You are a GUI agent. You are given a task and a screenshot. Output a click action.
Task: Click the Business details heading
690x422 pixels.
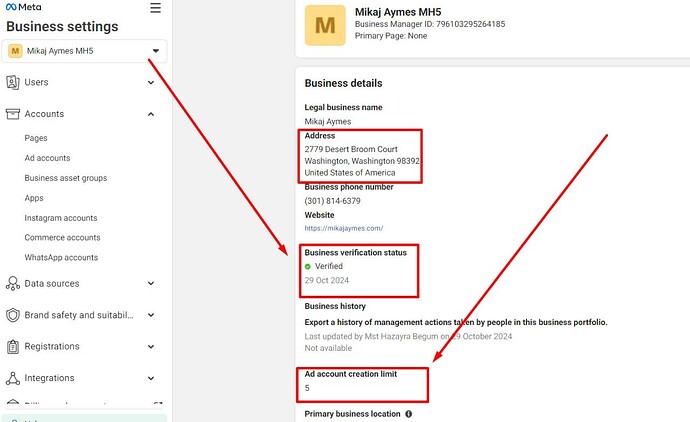(343, 83)
